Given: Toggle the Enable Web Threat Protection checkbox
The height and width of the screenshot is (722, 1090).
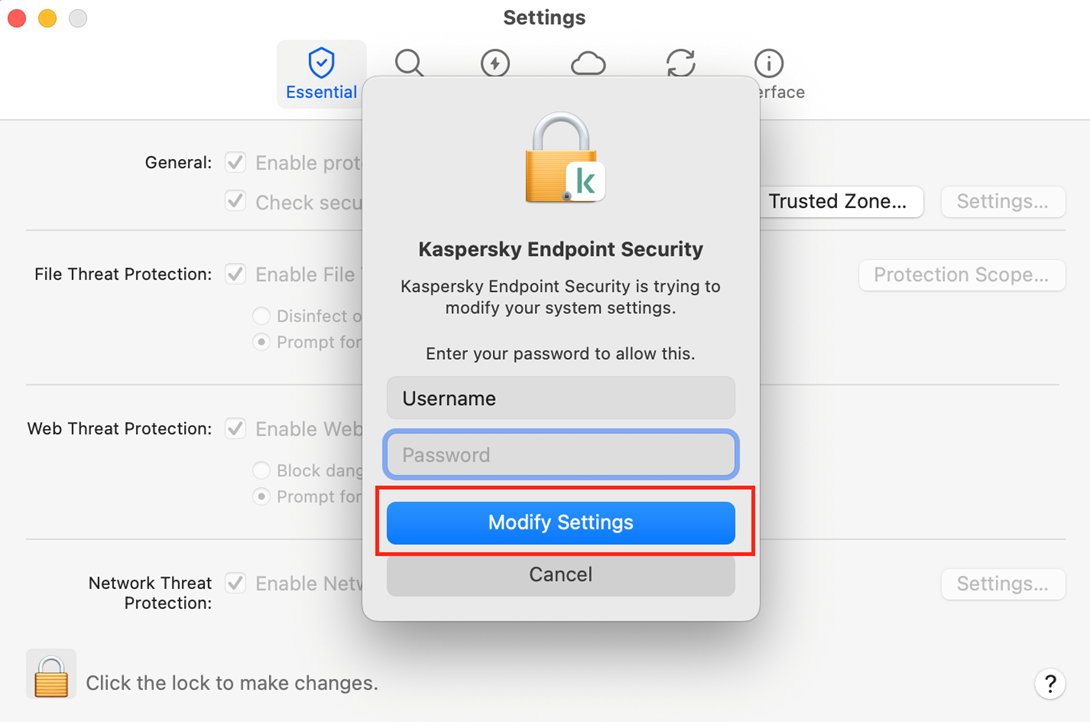Looking at the screenshot, I should tap(236, 428).
